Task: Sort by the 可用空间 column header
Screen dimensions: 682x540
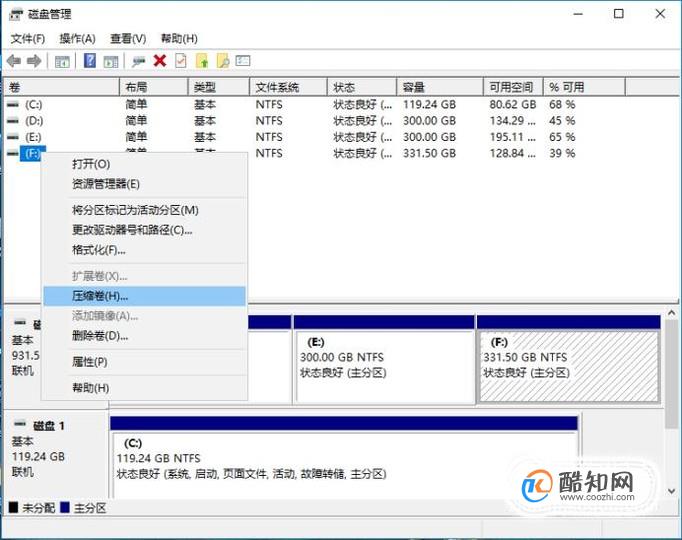Action: pyautogui.click(x=514, y=87)
